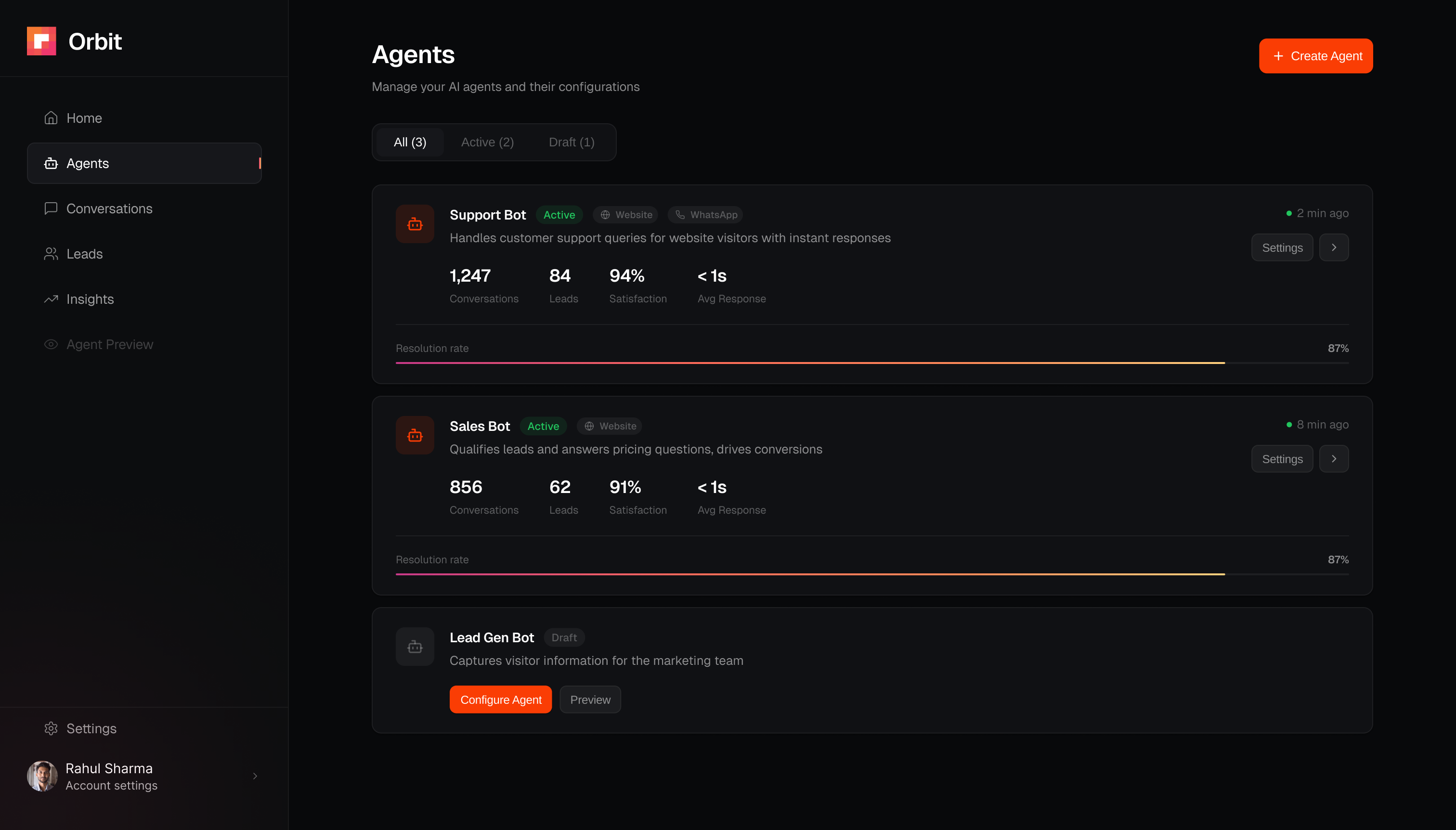The image size is (1456, 830).
Task: Click the Active status badge on Support Bot
Action: click(559, 214)
